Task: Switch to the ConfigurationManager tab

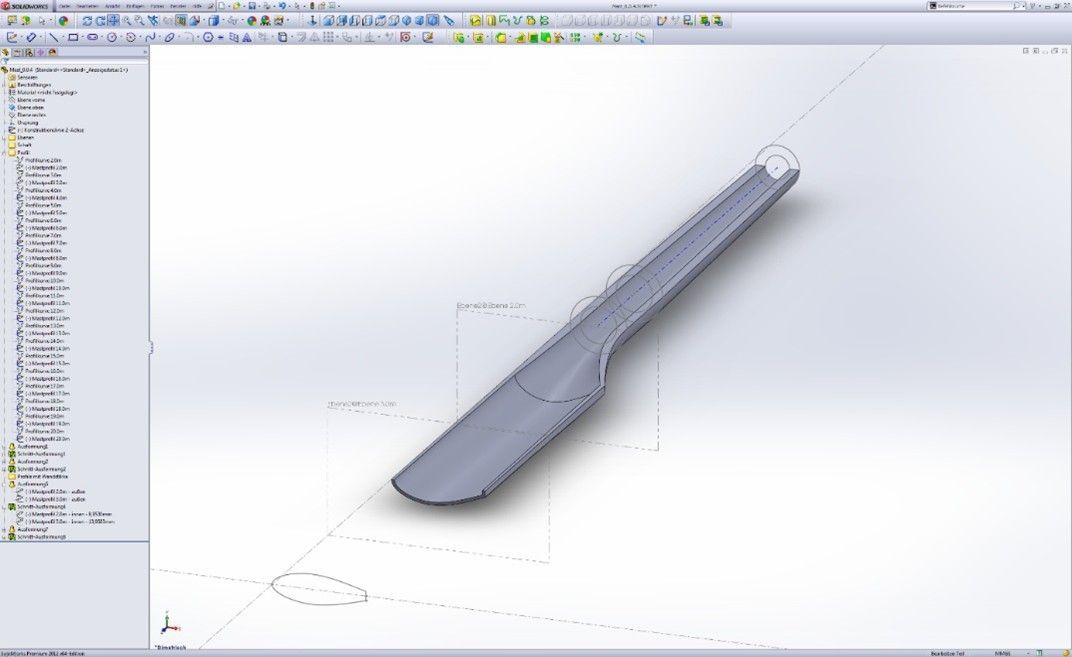Action: click(29, 52)
